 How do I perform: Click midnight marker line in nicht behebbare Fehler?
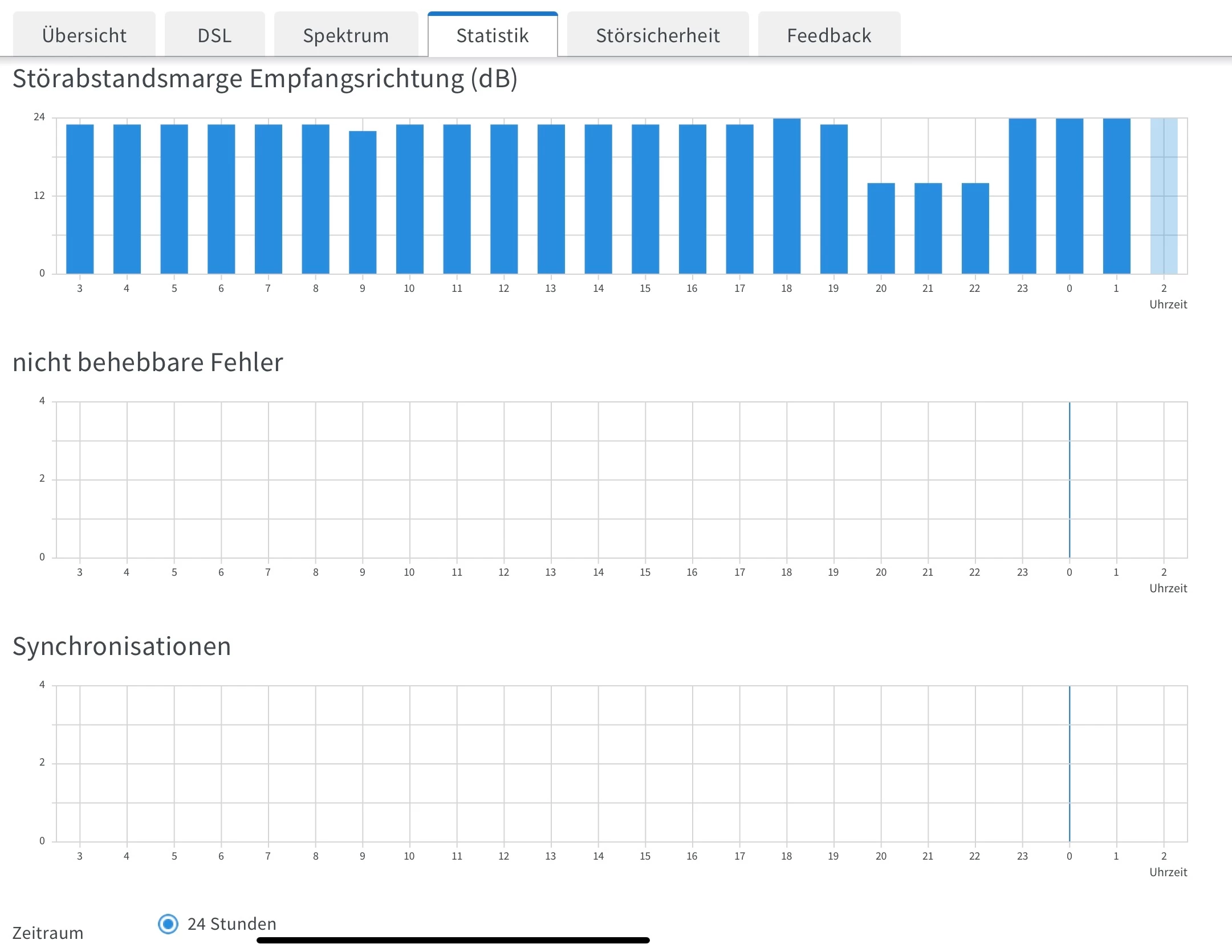[1070, 479]
